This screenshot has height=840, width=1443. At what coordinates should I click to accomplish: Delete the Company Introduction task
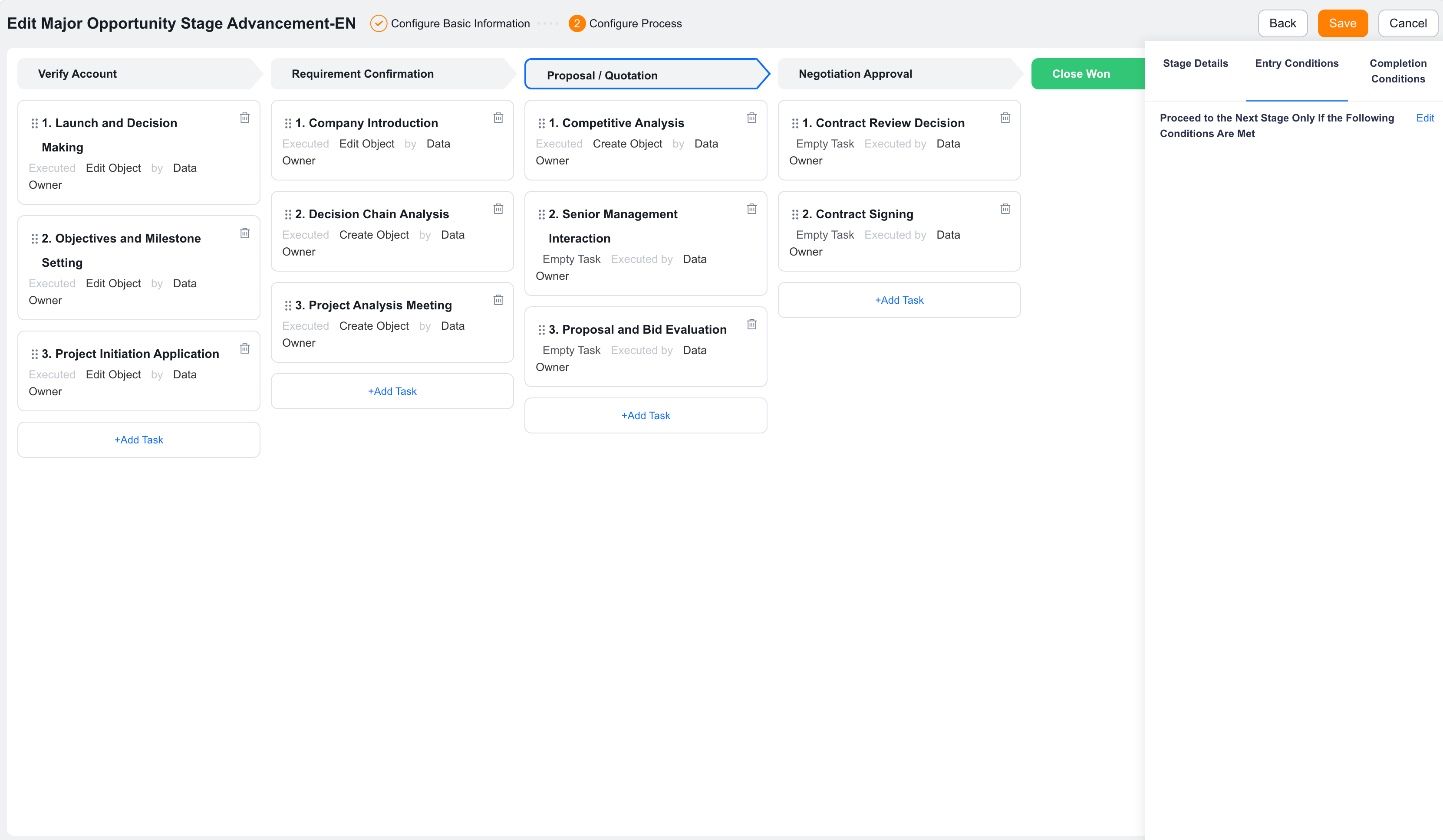[x=498, y=117]
